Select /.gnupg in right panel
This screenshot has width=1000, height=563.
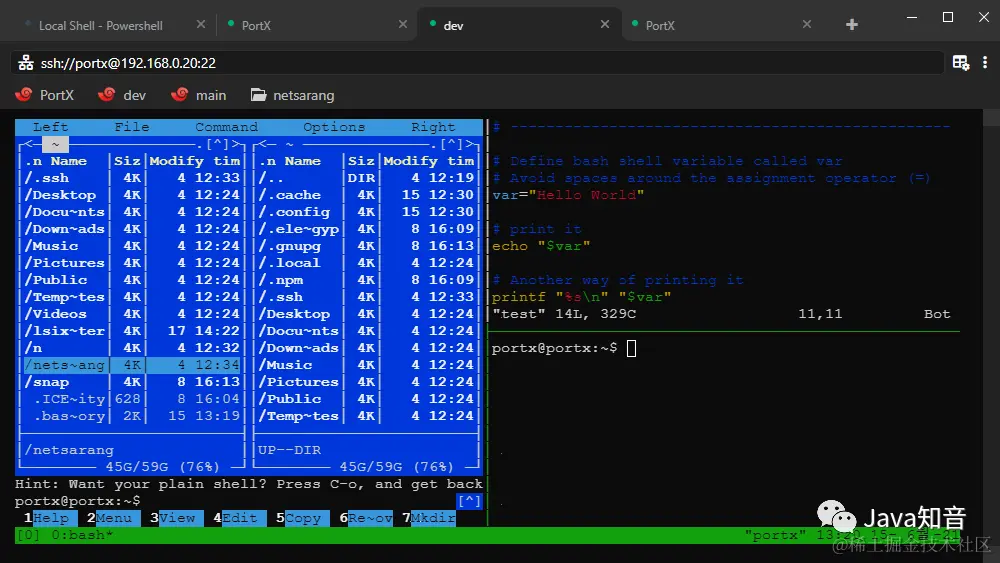point(367,246)
